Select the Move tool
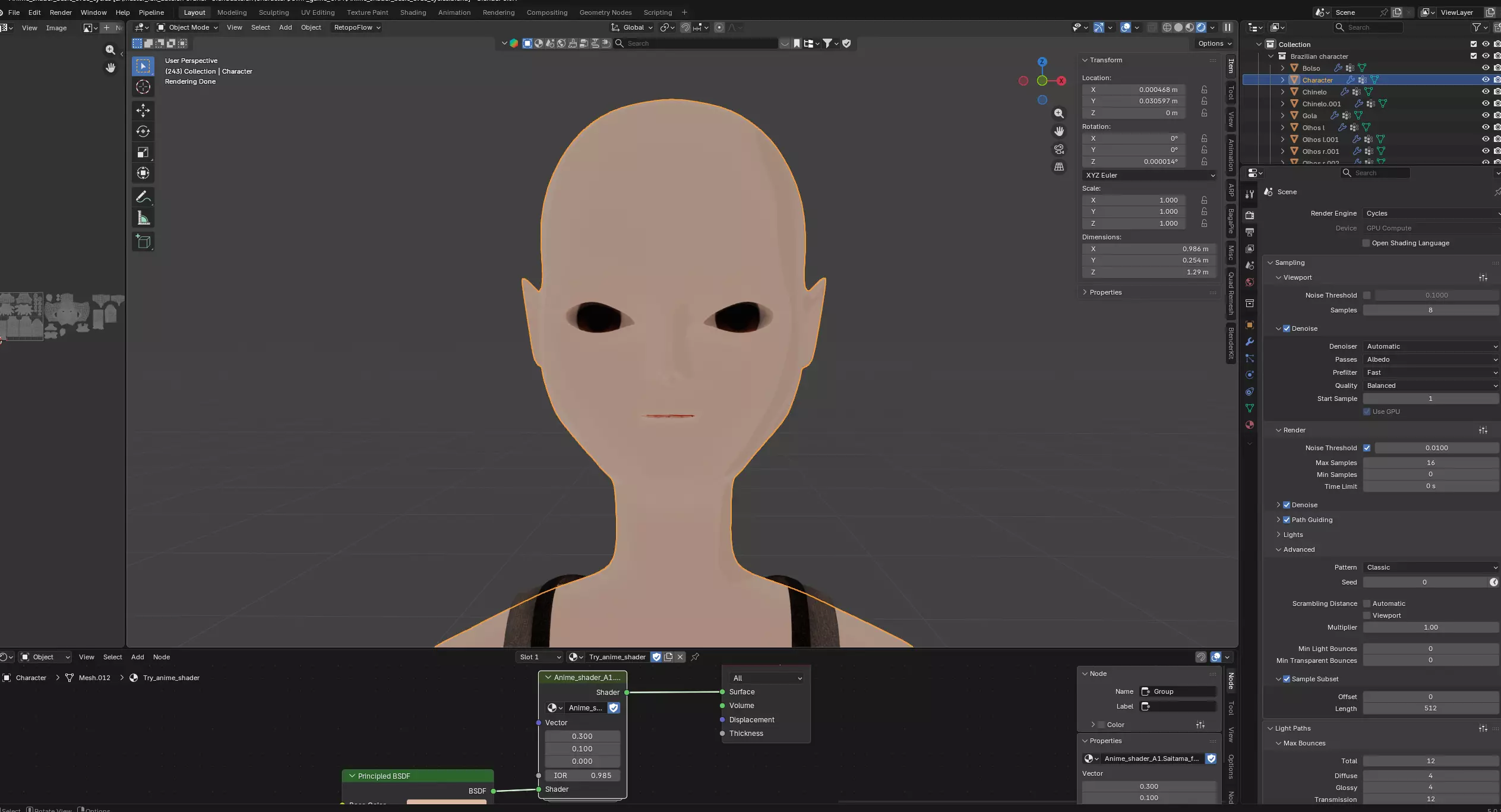 [143, 110]
